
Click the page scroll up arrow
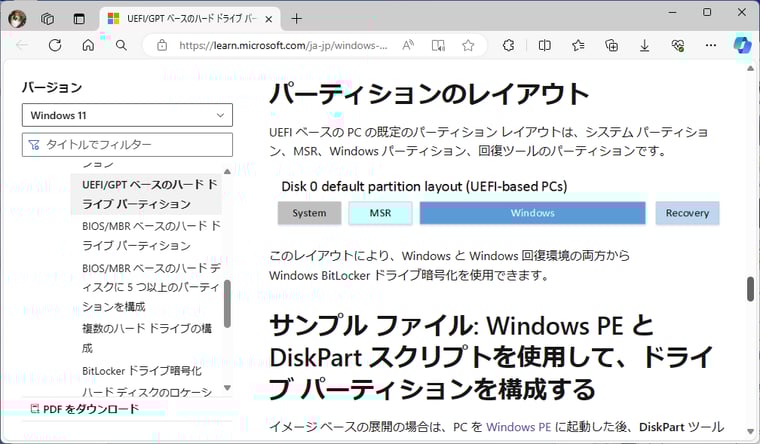click(750, 69)
